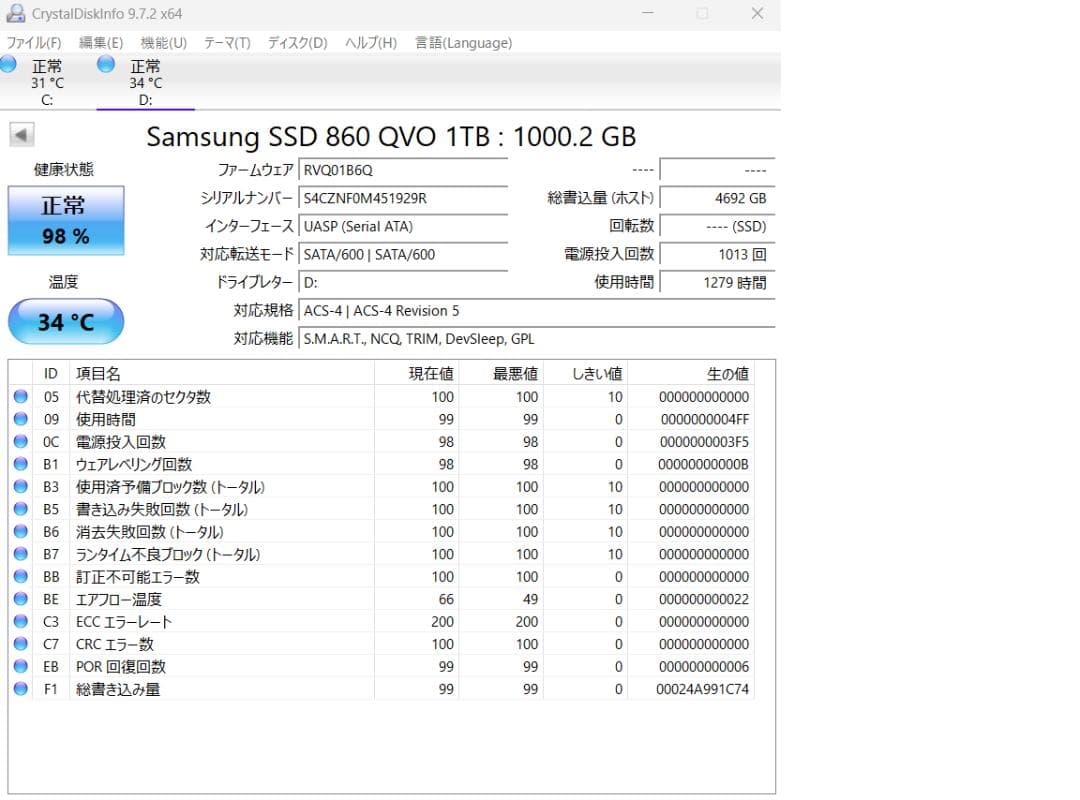Click total host writes value 4692 GB
1080x800 pixels.
tap(718, 198)
